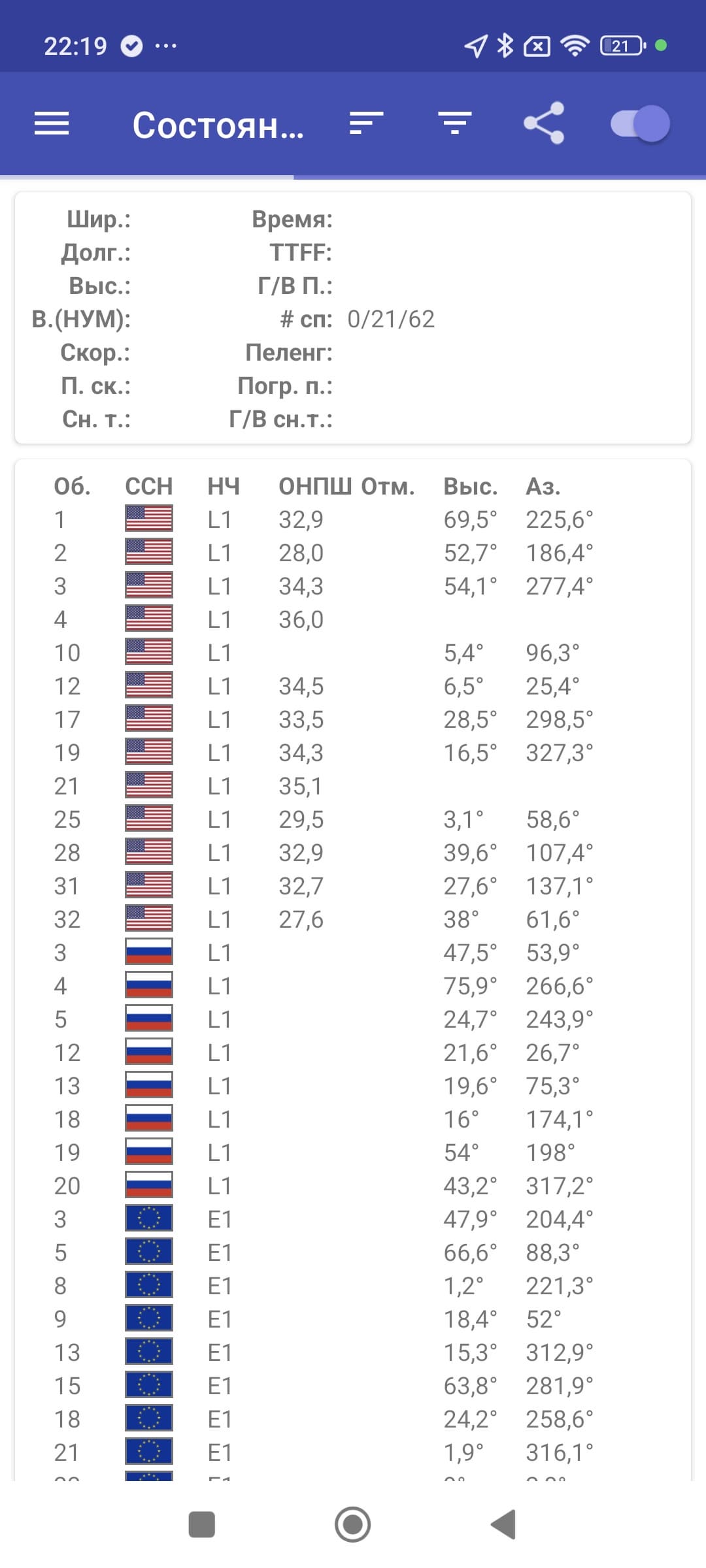
Task: Open the satellite filter options
Action: coord(455,123)
